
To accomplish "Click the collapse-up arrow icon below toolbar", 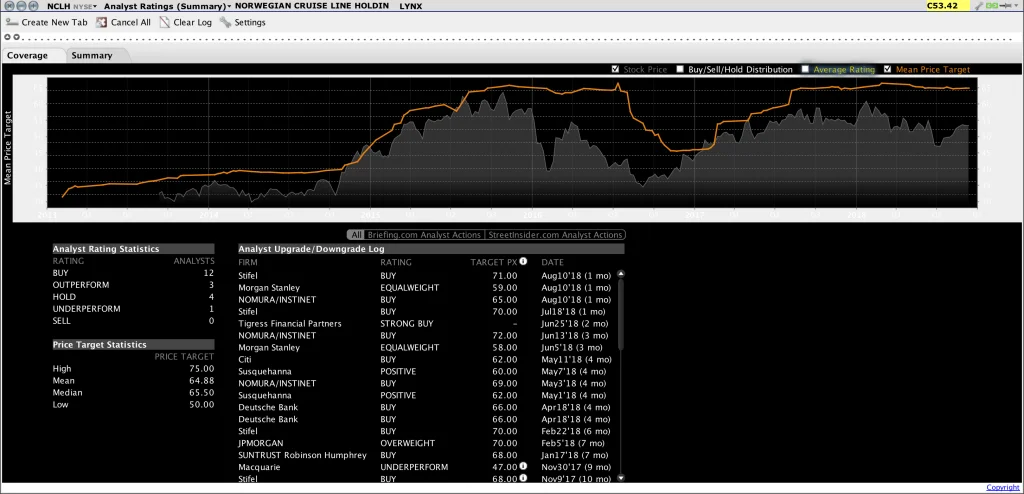I will pyautogui.click(x=7, y=37).
